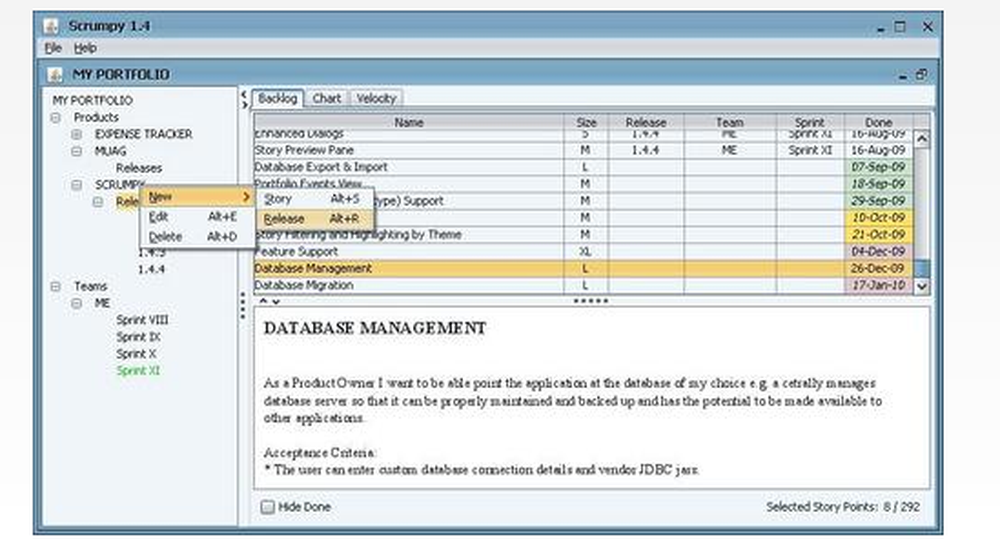Select Sprint VIII under ME
The image size is (1000, 553).
[142, 320]
